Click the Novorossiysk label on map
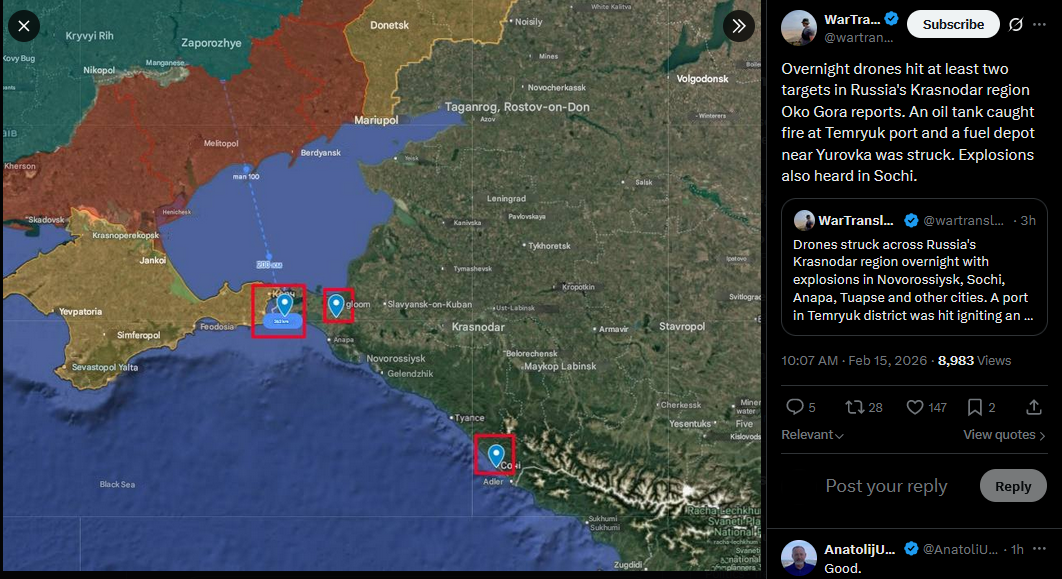1062x579 pixels. click(x=396, y=358)
